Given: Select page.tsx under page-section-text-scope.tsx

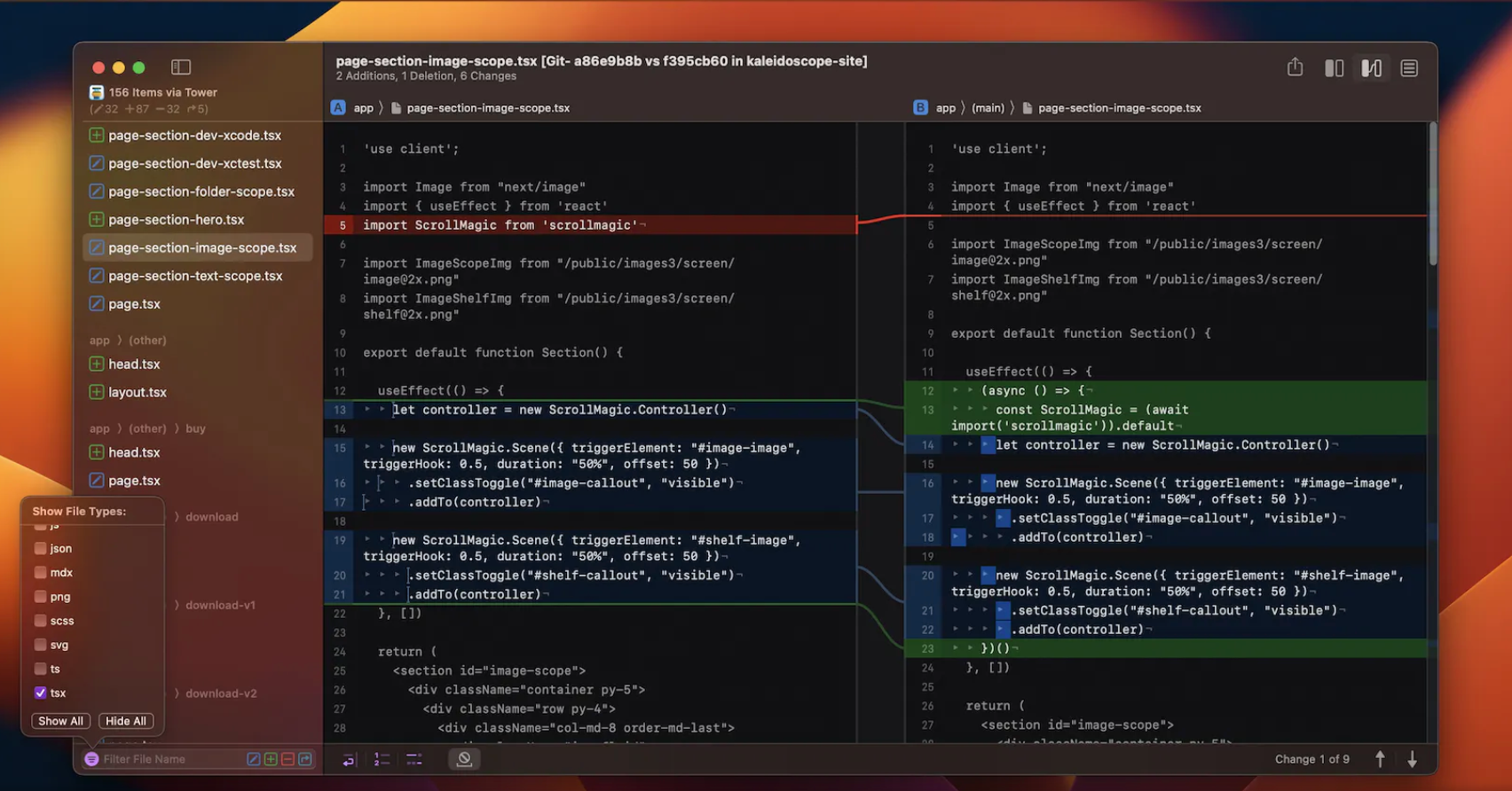Looking at the screenshot, I should point(198,304).
